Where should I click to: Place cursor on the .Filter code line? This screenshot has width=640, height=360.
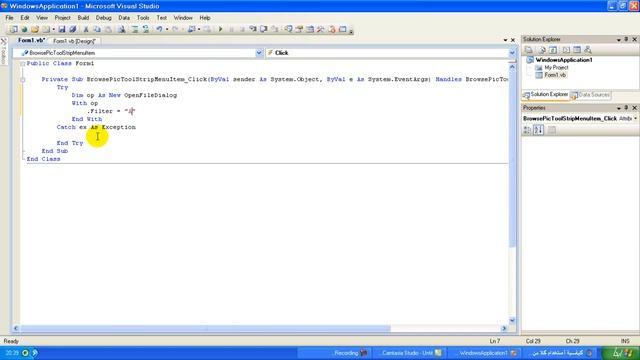[x=111, y=111]
